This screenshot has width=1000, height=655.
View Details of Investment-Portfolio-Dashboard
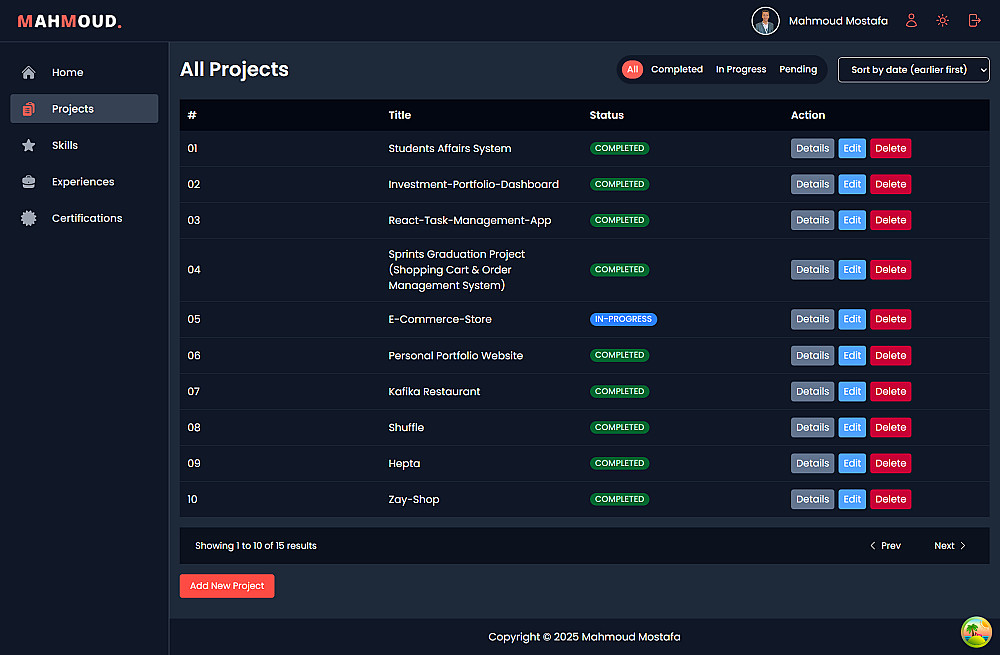(x=812, y=184)
